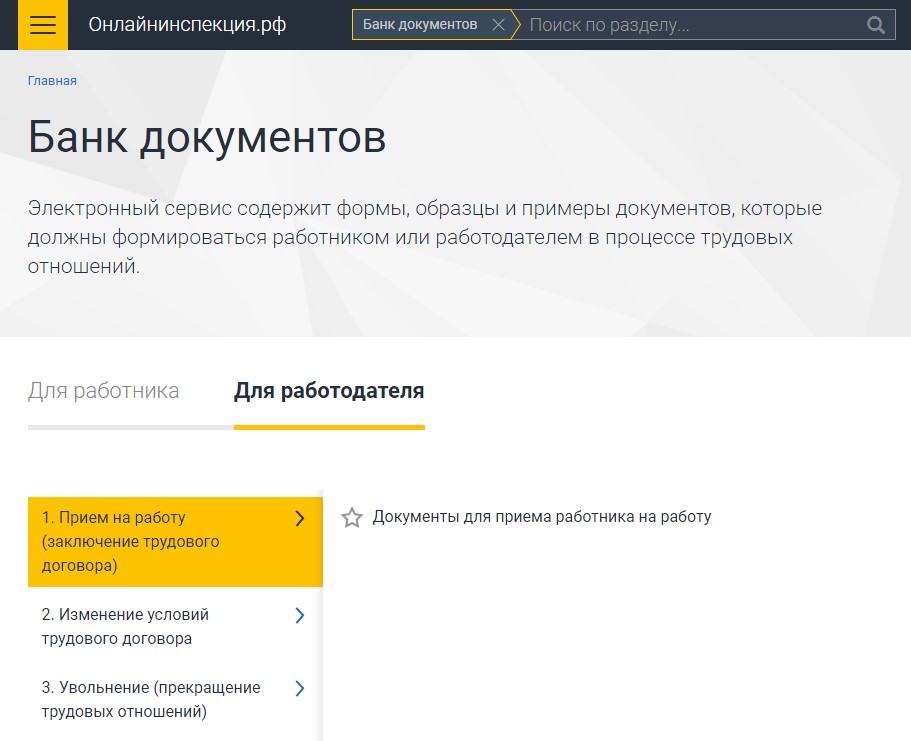The height and width of the screenshot is (741, 911).
Task: Click the Банк документов page heading
Action: pyautogui.click(x=207, y=138)
